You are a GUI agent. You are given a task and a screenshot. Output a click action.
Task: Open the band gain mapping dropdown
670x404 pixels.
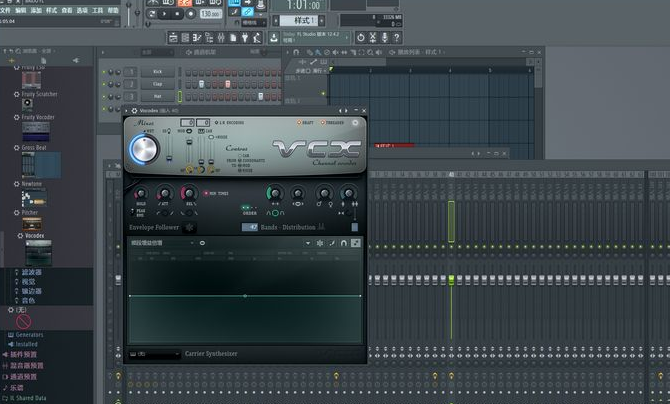pyautogui.click(x=162, y=243)
